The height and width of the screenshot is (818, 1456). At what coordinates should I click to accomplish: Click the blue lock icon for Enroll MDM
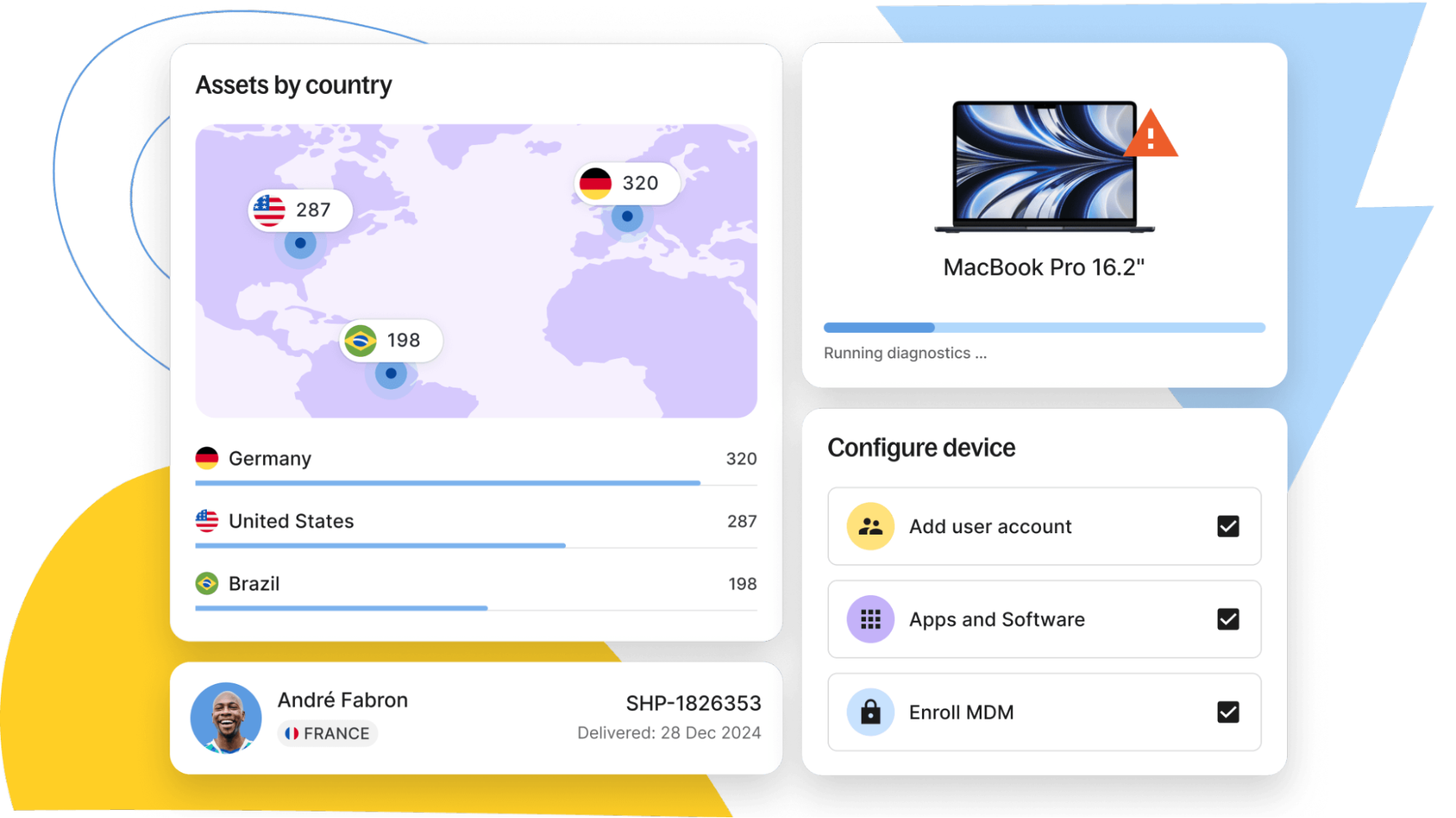pos(870,712)
